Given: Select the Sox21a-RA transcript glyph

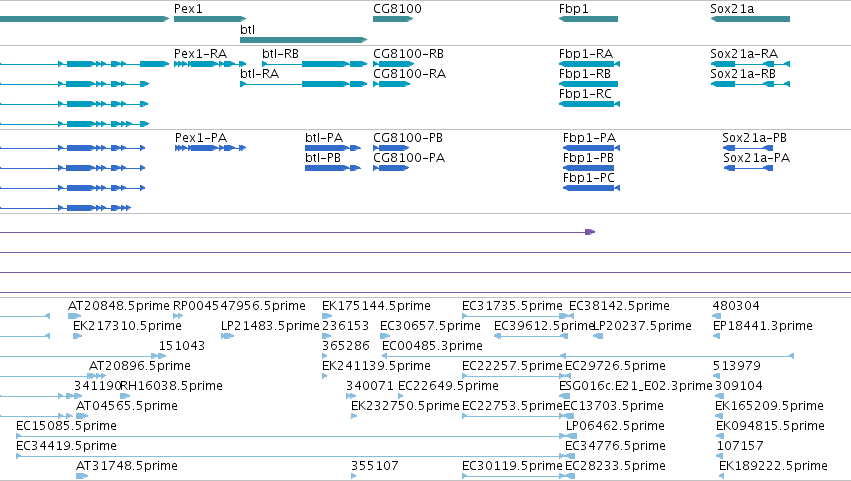Looking at the screenshot, I should (x=750, y=64).
